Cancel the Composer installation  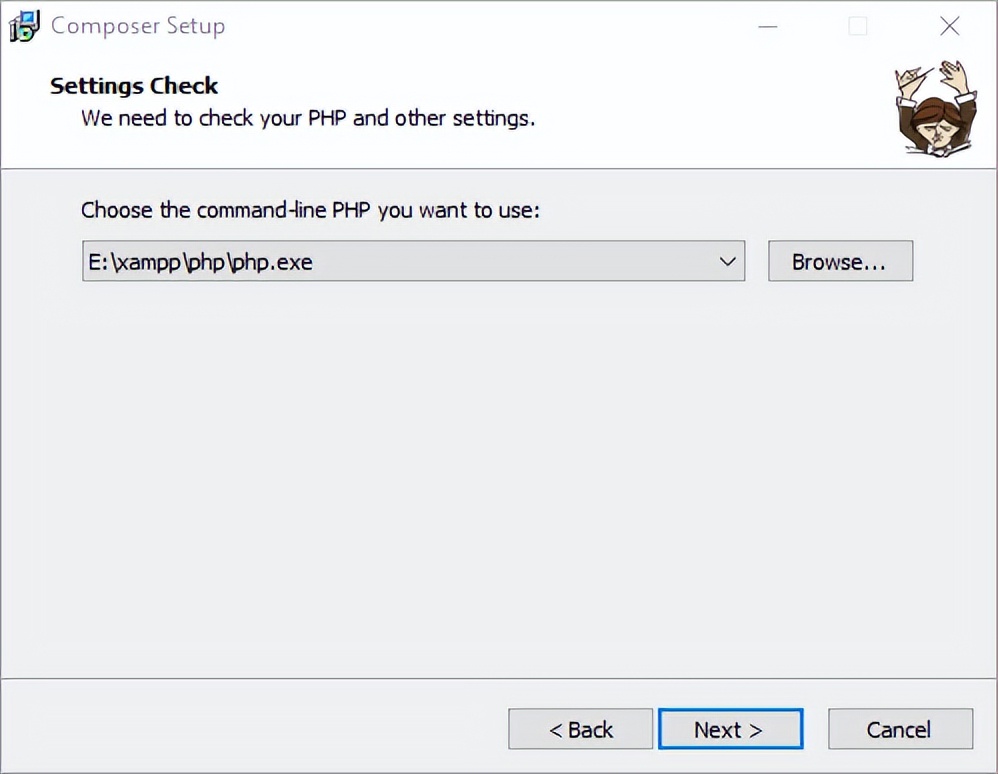[x=899, y=729]
